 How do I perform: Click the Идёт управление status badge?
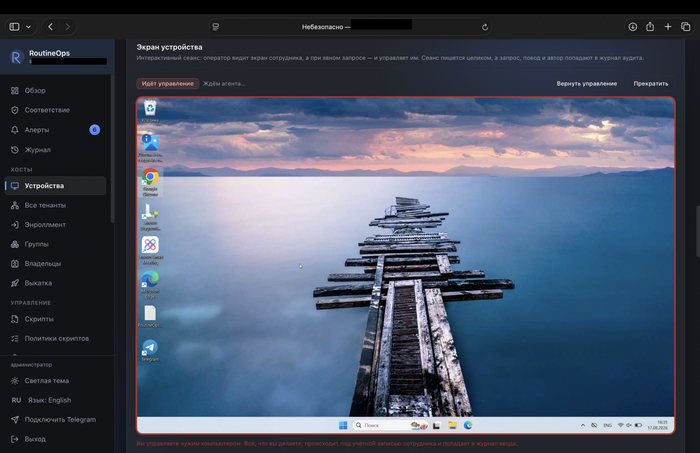point(167,83)
